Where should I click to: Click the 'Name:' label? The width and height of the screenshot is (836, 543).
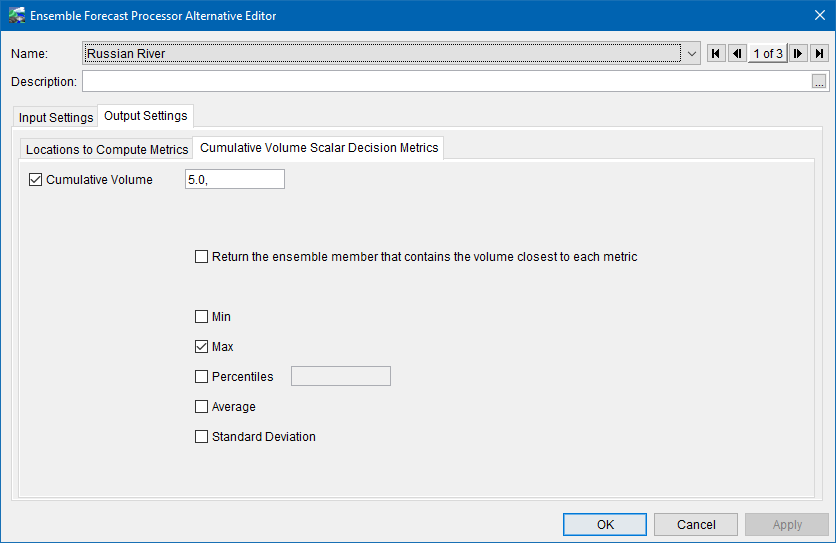click(29, 53)
